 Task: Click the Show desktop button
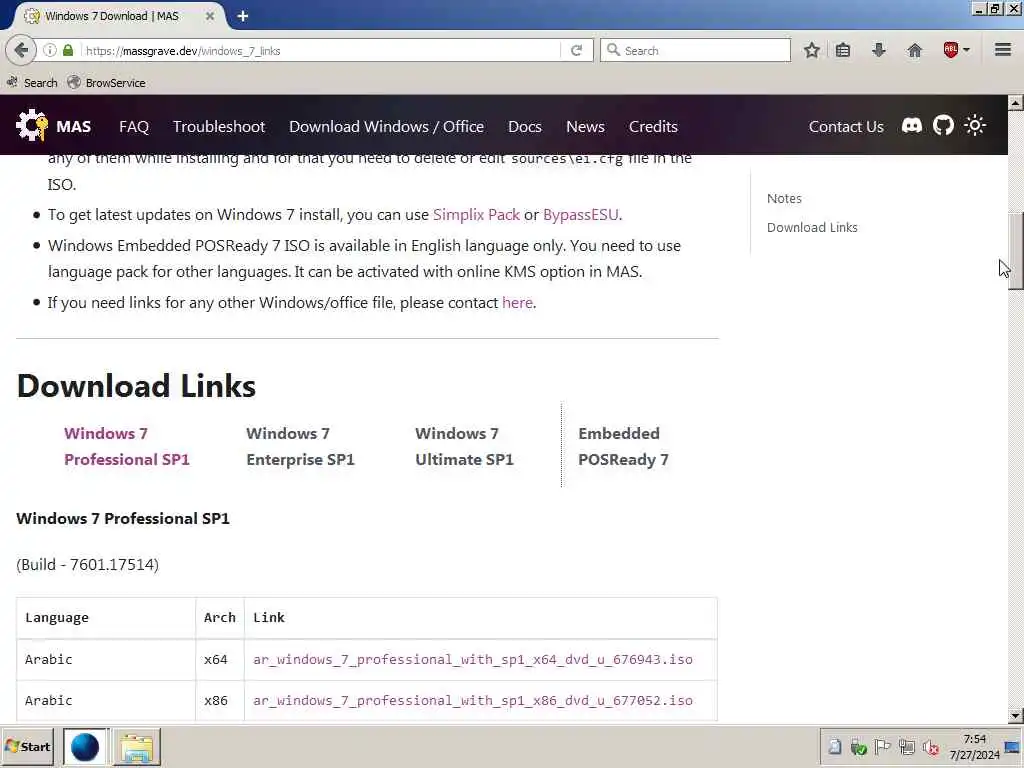point(1014,747)
